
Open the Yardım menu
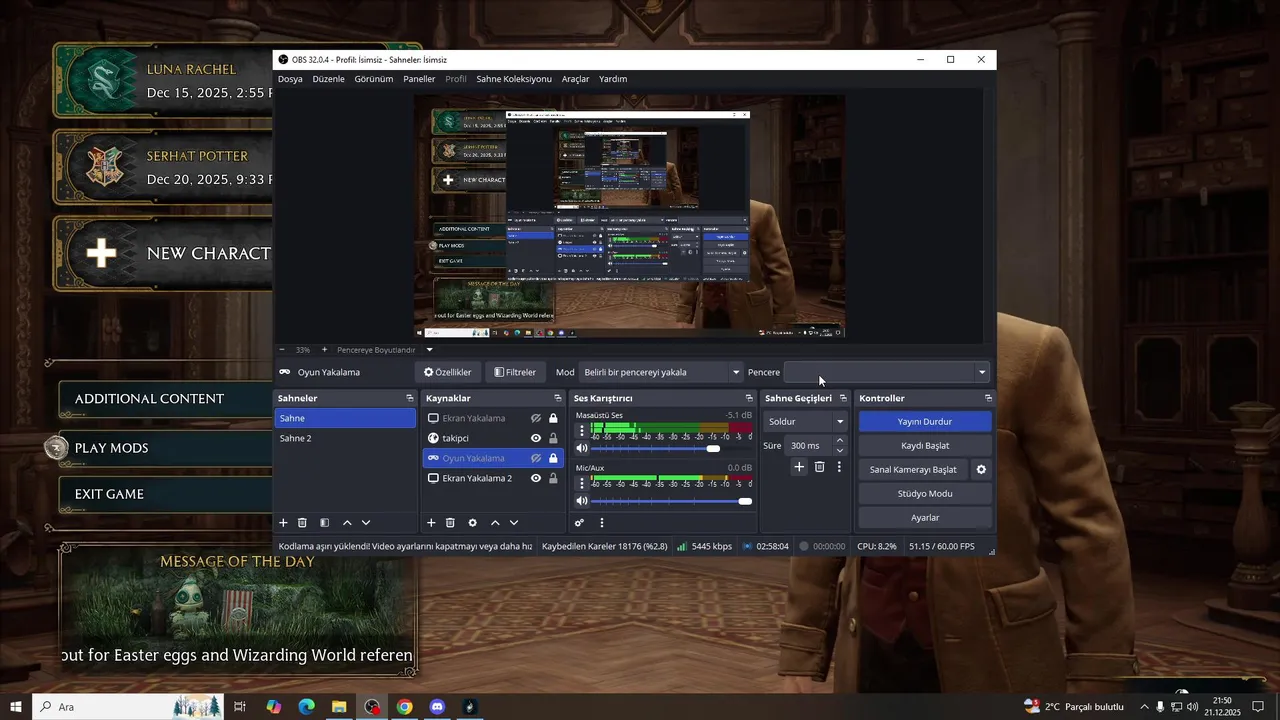pyautogui.click(x=613, y=79)
